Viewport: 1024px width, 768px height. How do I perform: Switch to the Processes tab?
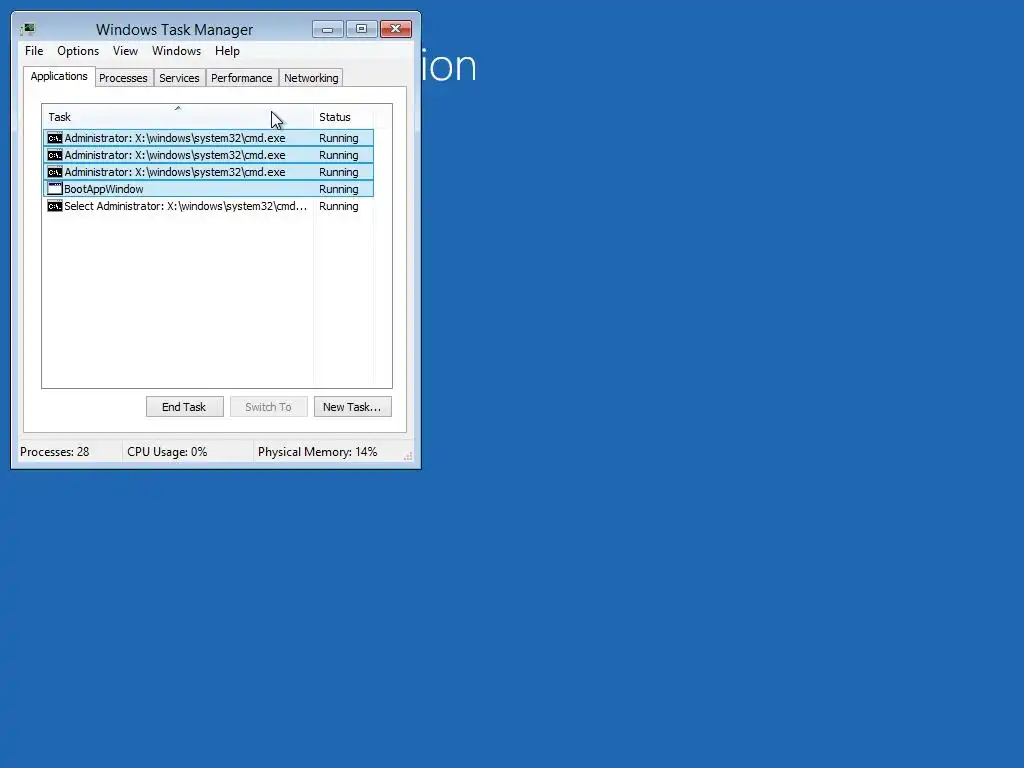[x=123, y=78]
